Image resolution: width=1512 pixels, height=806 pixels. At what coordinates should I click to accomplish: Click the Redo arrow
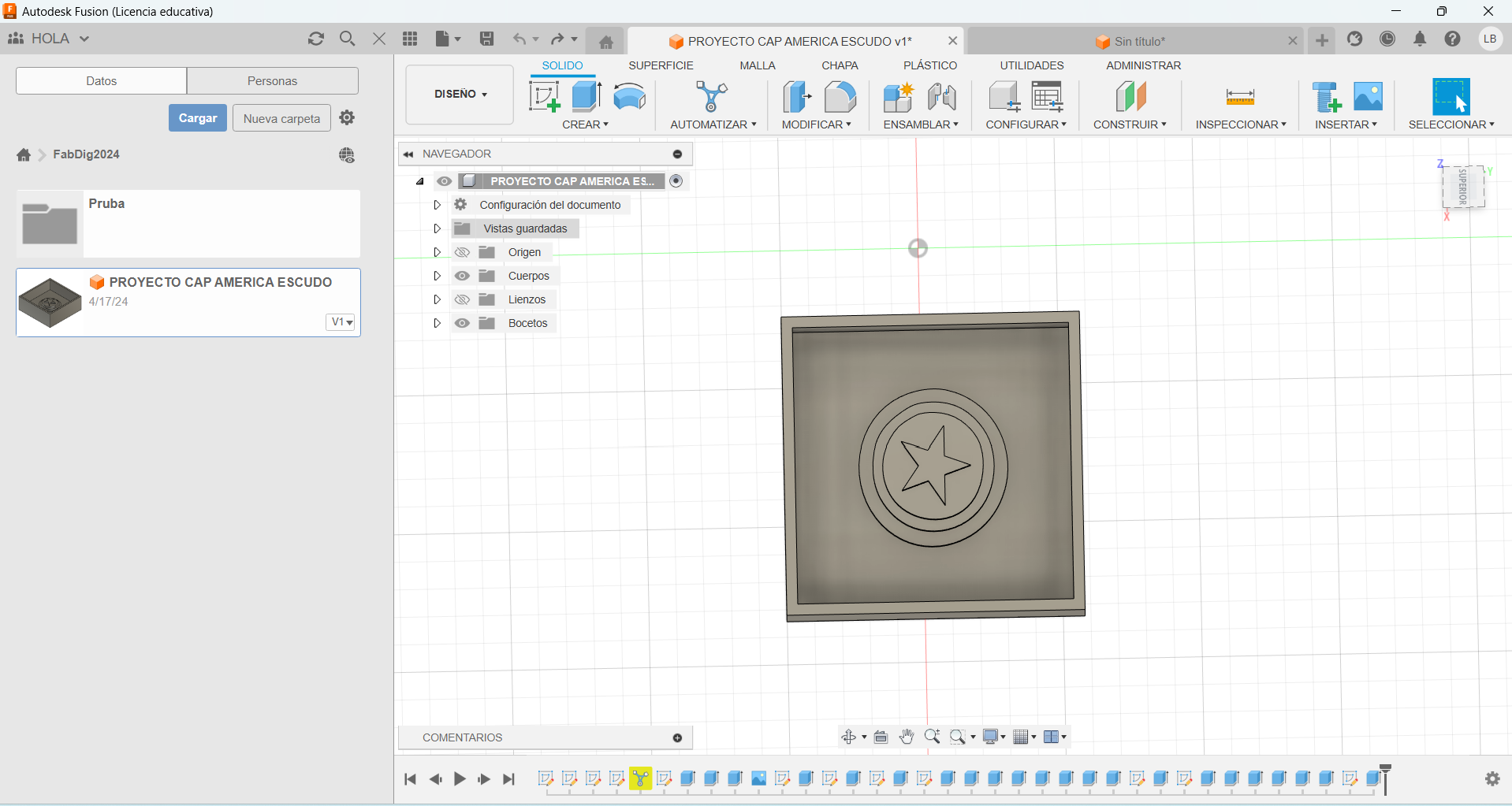[x=557, y=39]
